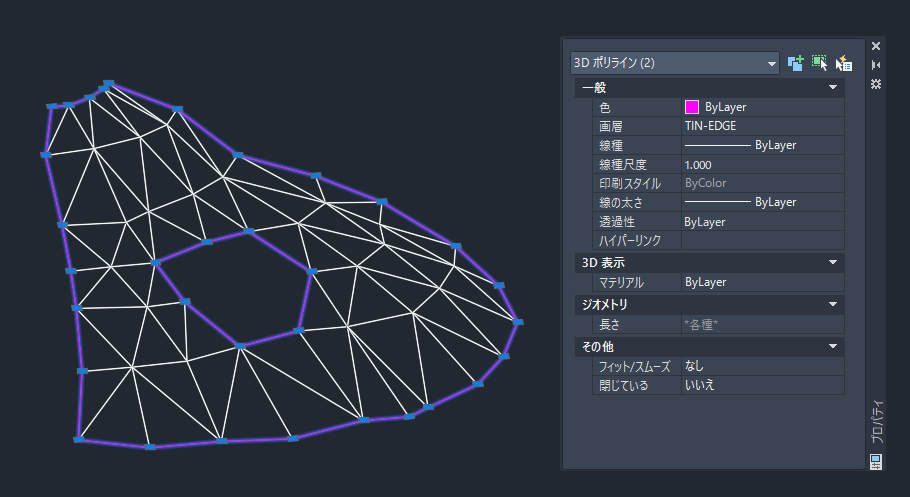Select the 線の太さ ByLayer field

pos(762,202)
